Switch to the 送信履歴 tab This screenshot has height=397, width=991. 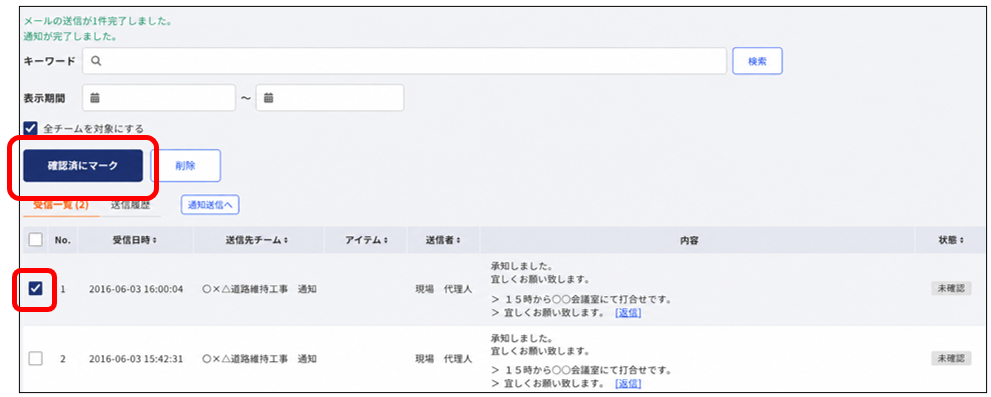[x=130, y=205]
